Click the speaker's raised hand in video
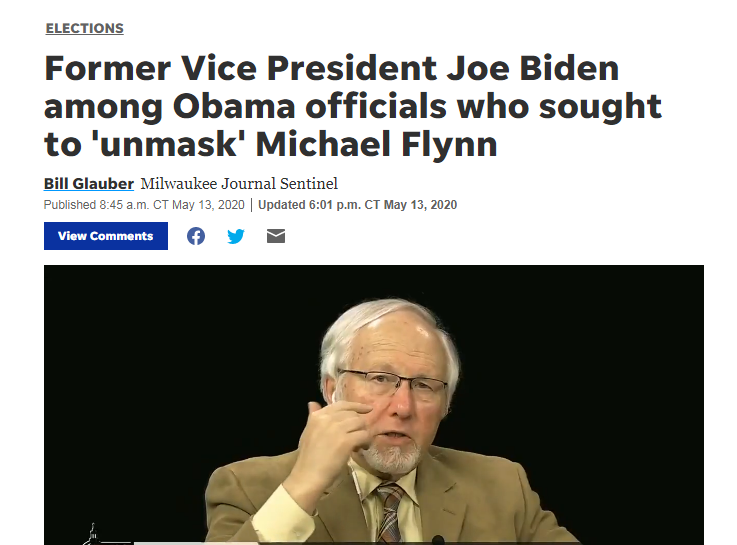The height and width of the screenshot is (545, 737). [334, 425]
